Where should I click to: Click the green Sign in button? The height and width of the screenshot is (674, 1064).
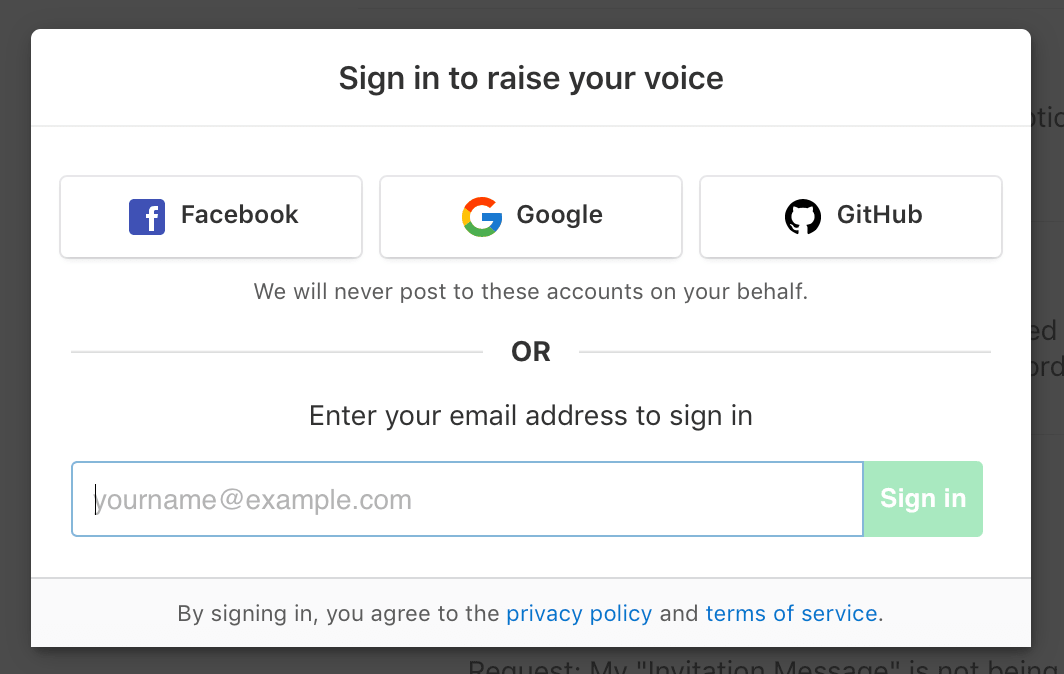[x=923, y=499]
